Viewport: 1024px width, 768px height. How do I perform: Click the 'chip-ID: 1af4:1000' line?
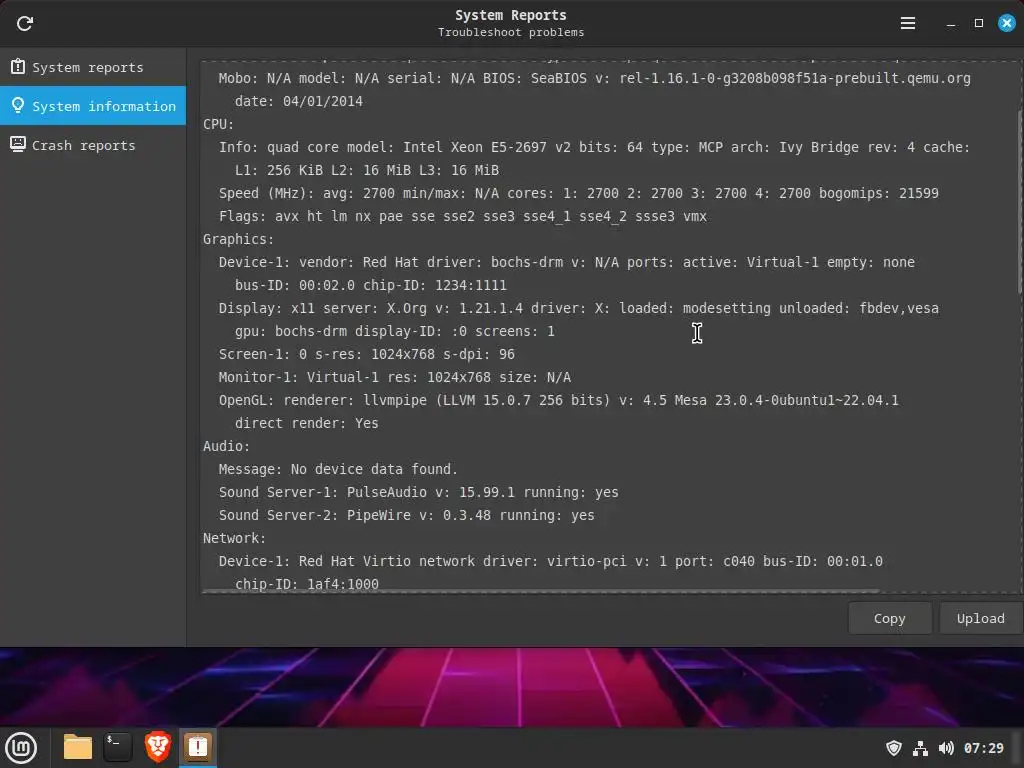click(x=307, y=584)
